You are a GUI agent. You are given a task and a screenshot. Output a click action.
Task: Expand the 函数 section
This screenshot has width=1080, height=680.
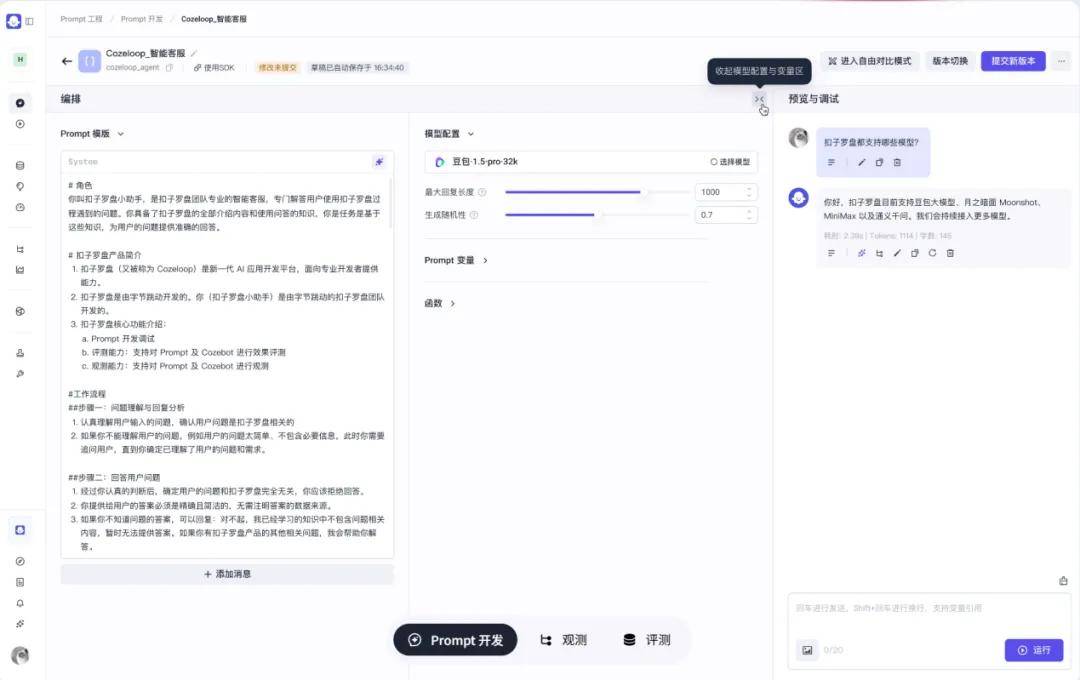tap(440, 303)
